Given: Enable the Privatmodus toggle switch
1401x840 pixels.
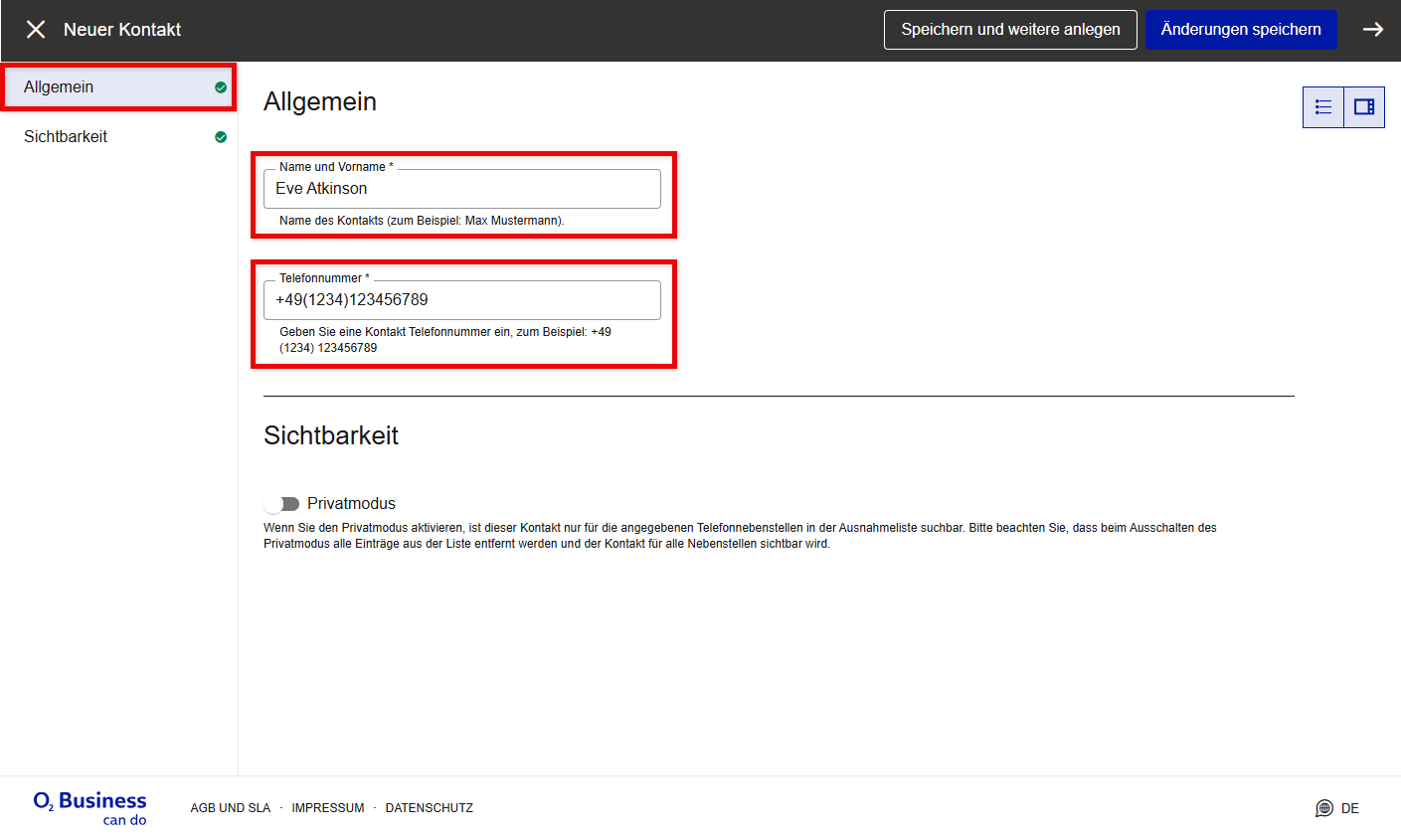Looking at the screenshot, I should pos(282,504).
